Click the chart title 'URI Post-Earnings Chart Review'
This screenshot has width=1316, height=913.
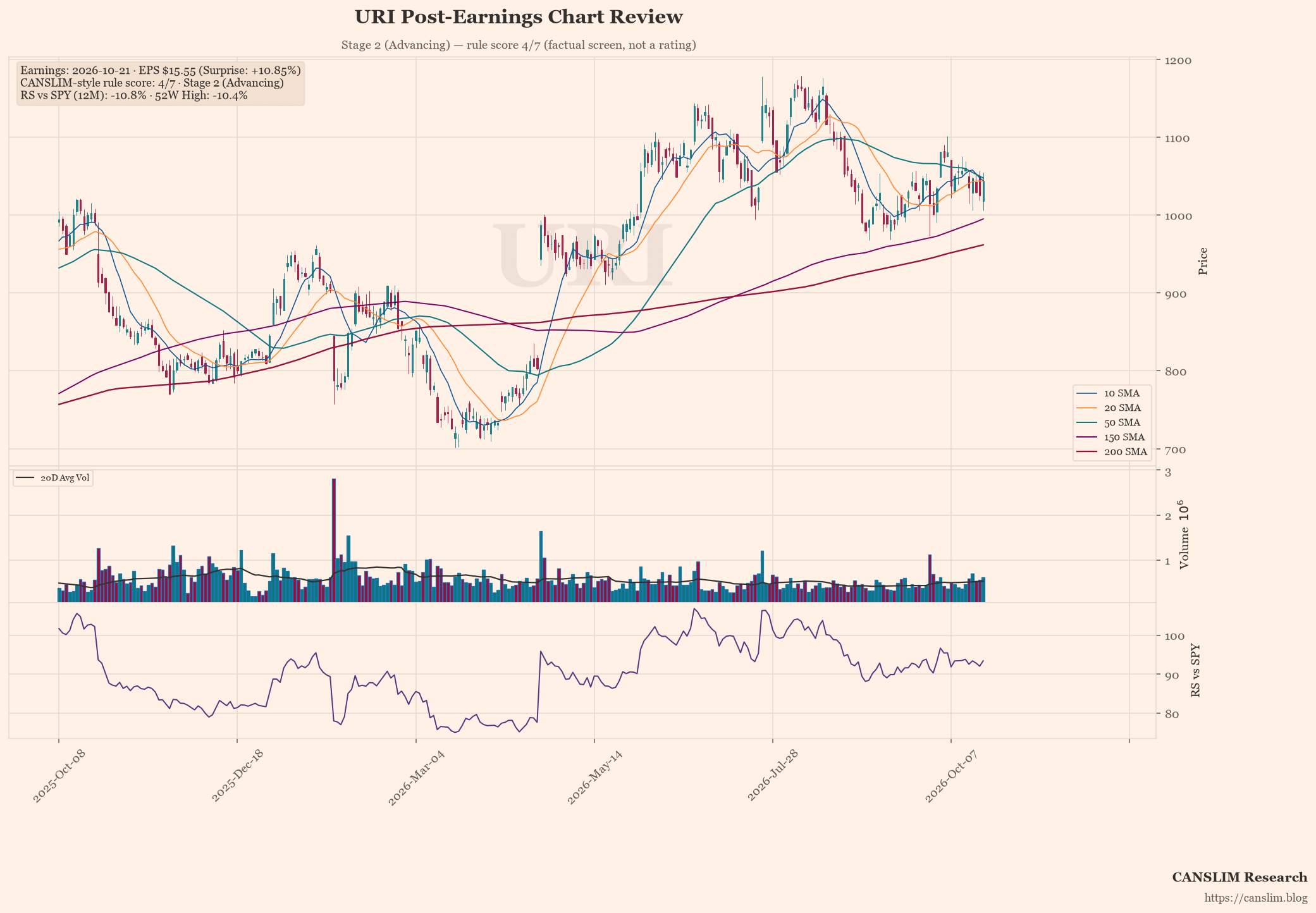(x=519, y=17)
